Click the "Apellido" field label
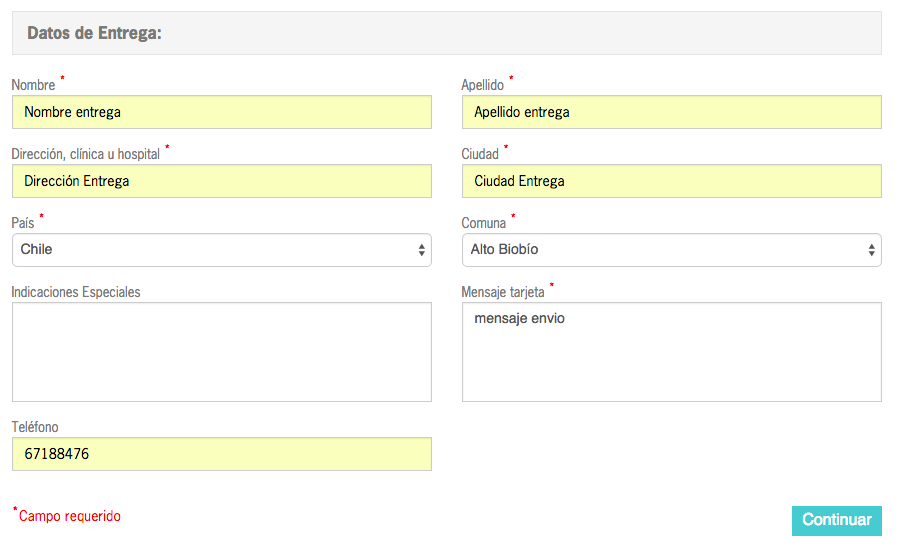Viewport: 921px width, 556px height. [482, 86]
